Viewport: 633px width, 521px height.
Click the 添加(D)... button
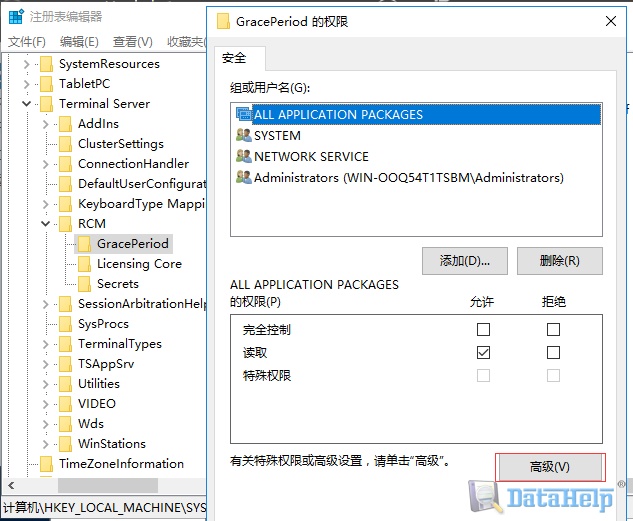tap(465, 261)
